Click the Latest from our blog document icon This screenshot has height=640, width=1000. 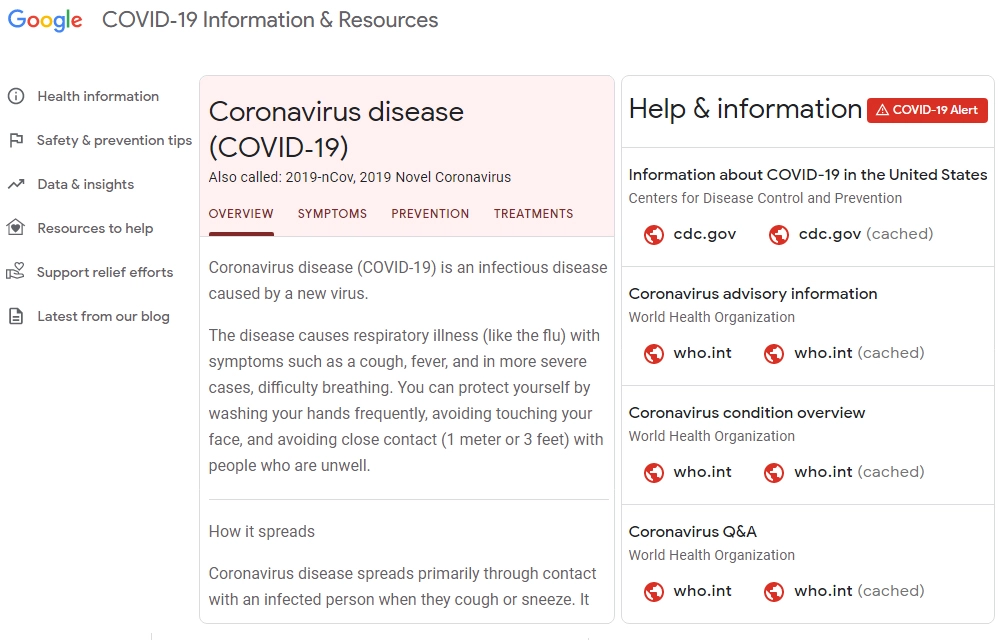(16, 316)
